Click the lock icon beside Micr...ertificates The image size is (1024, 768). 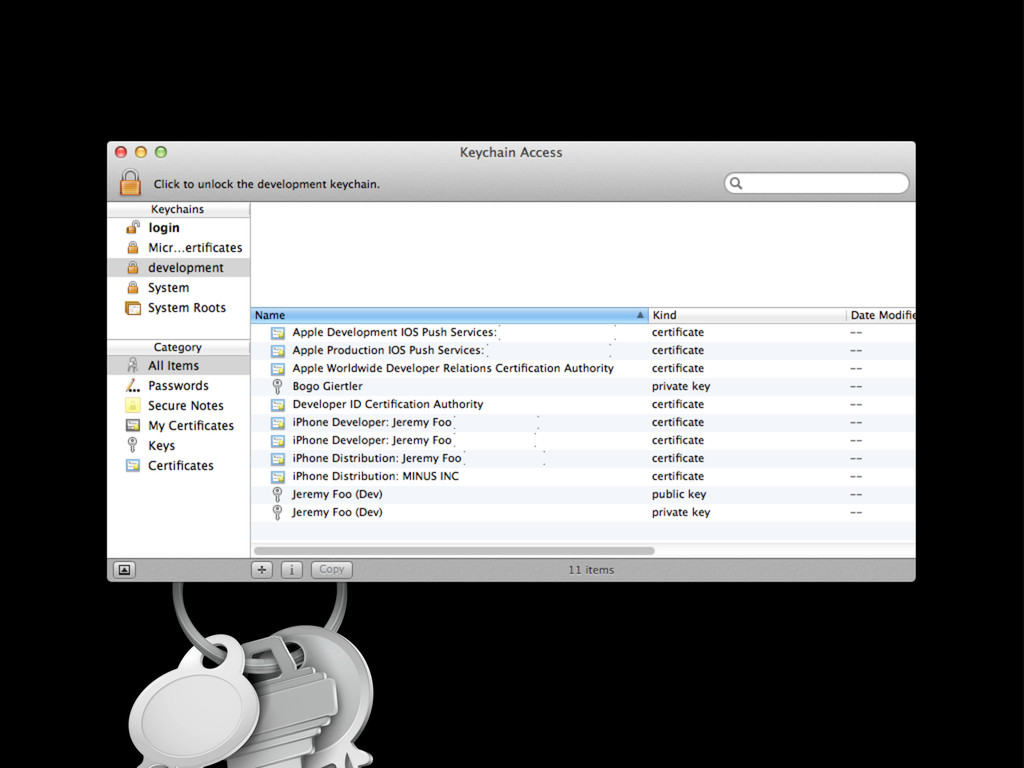click(x=133, y=248)
